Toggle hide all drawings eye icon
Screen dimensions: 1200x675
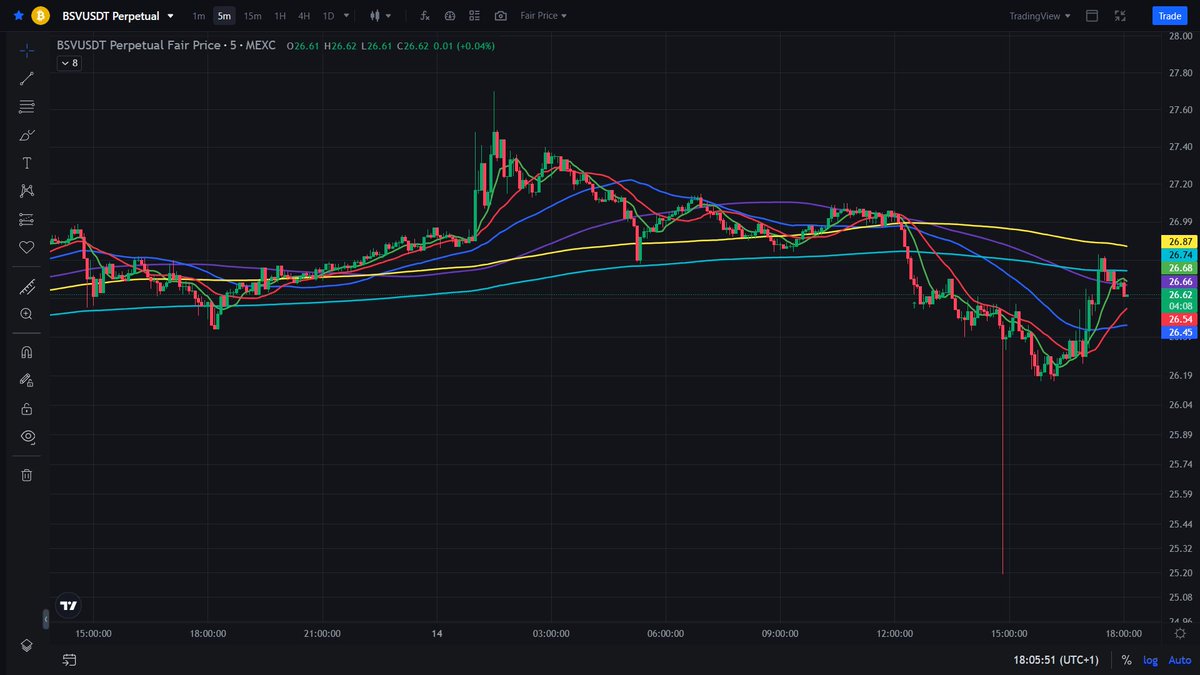[x=27, y=436]
